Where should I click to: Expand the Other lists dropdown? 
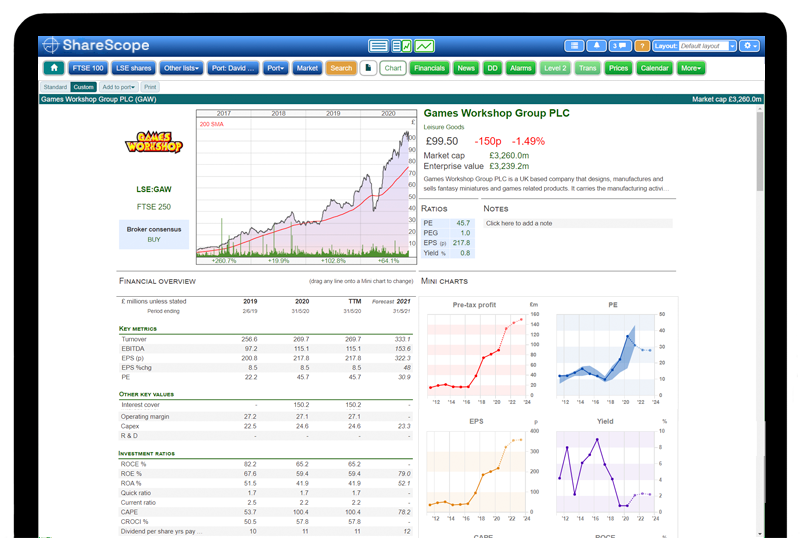182,68
